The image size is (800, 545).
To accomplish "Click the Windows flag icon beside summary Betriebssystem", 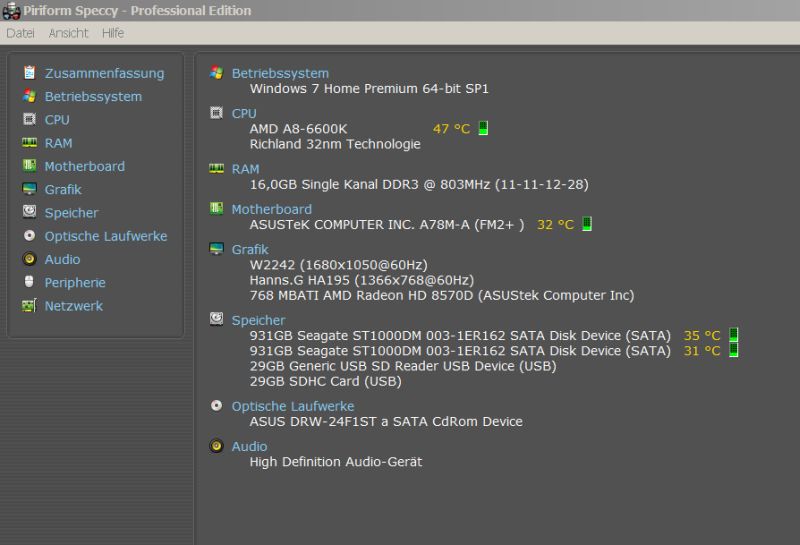I will point(216,73).
